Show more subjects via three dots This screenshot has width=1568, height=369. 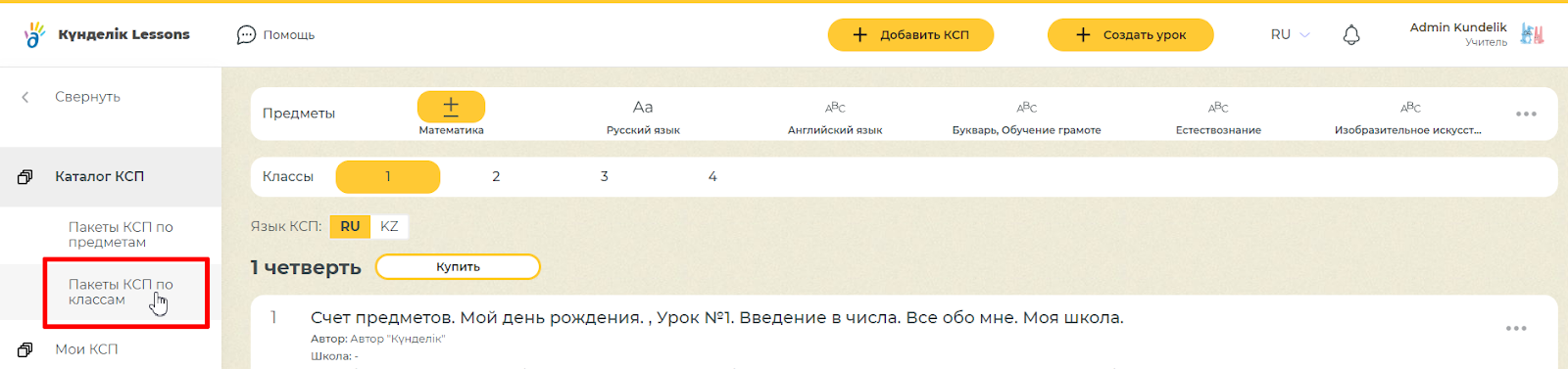coord(1526,114)
